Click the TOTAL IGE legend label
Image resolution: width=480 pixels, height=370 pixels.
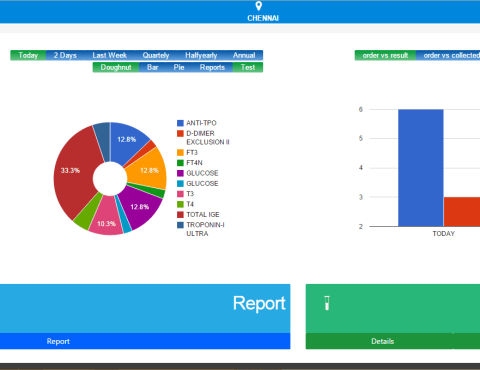[x=203, y=214]
